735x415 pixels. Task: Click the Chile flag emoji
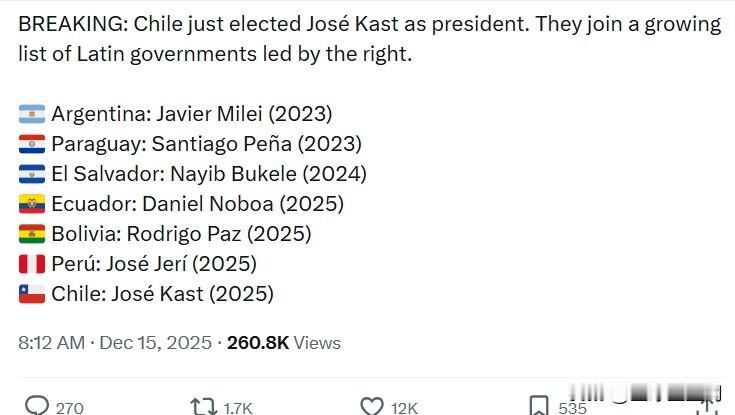pyautogui.click(x=31, y=294)
